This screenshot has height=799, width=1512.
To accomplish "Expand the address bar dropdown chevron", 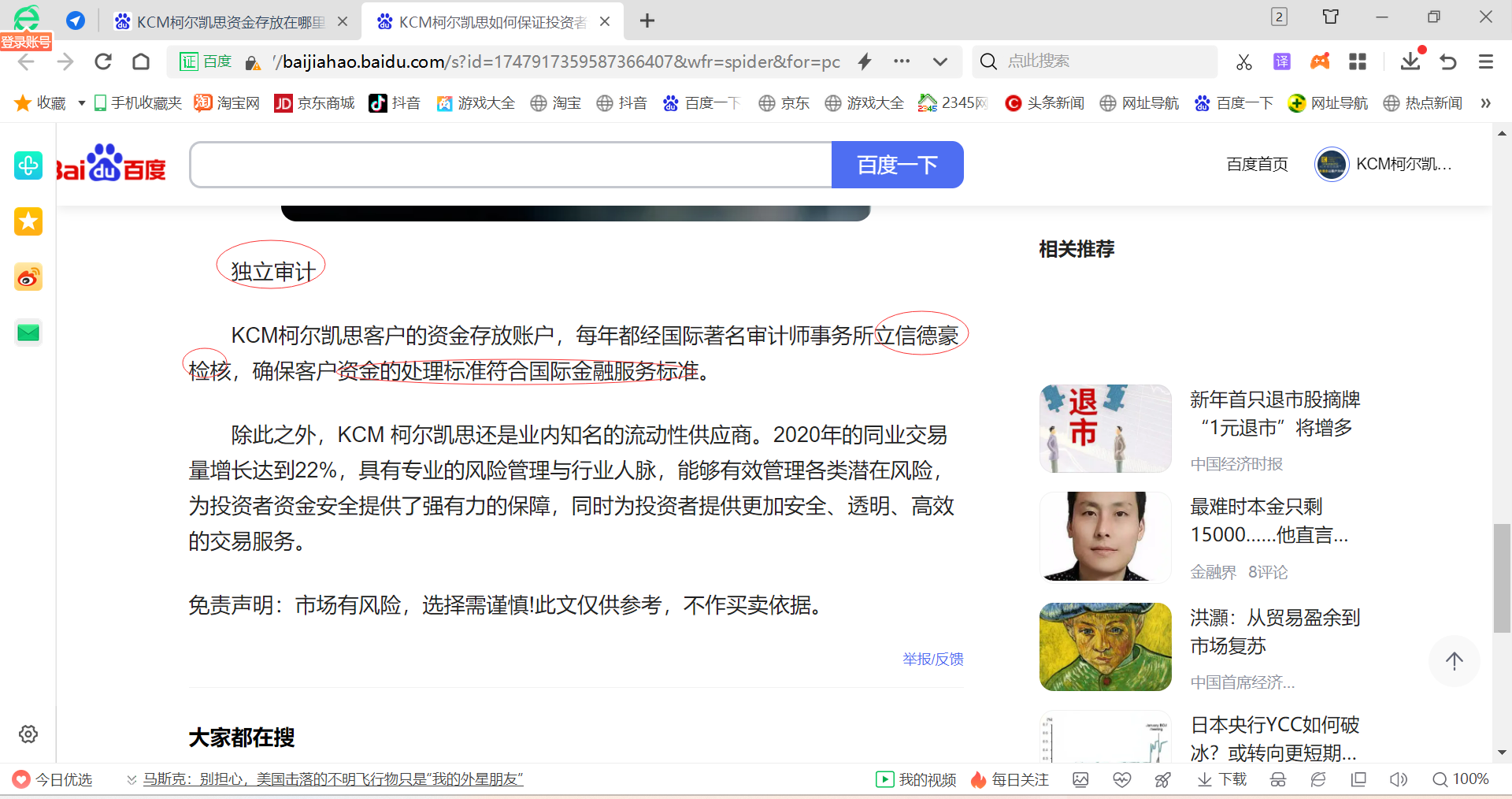I will click(x=939, y=61).
